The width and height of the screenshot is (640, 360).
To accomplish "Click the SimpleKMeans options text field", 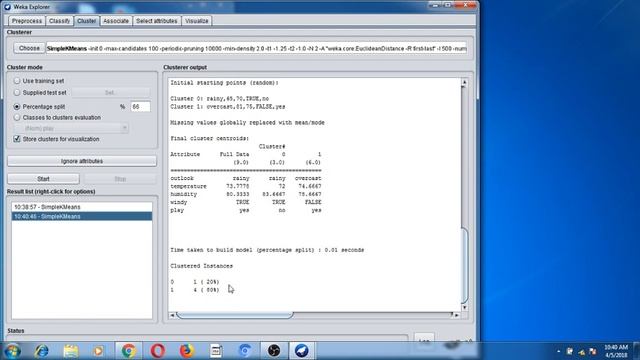I will [256, 48].
